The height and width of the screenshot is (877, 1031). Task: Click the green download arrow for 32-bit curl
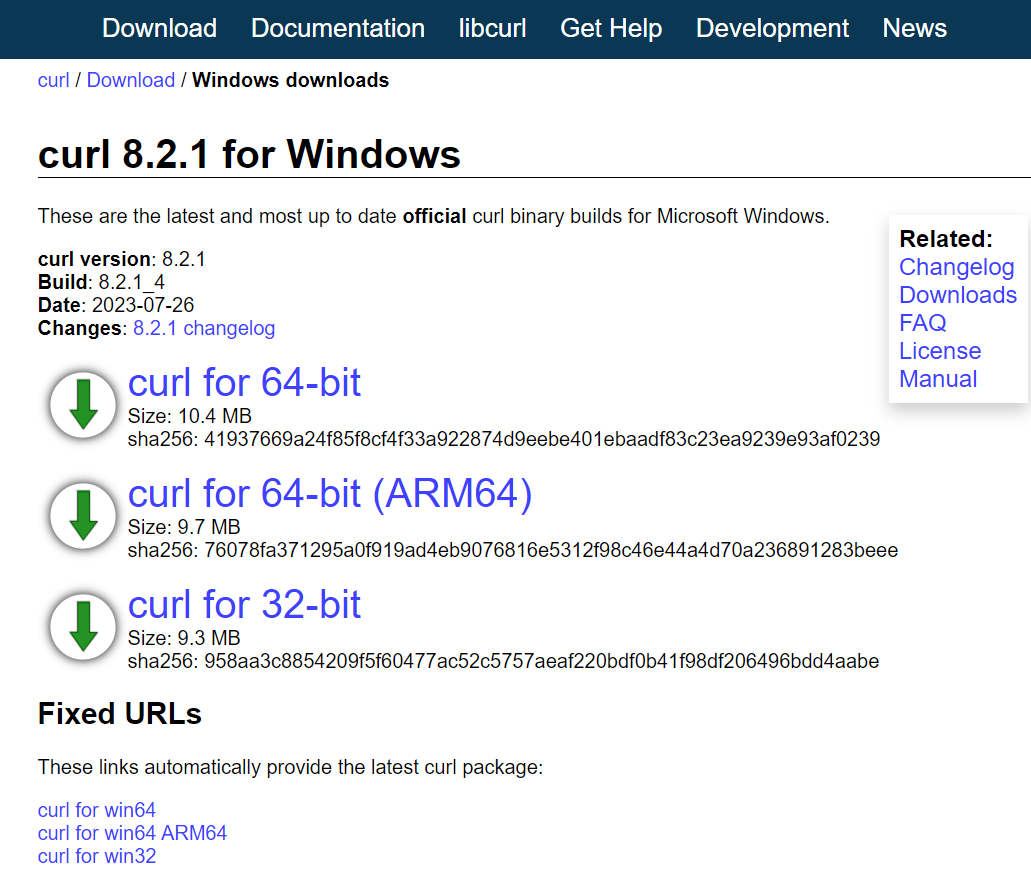tap(84, 627)
